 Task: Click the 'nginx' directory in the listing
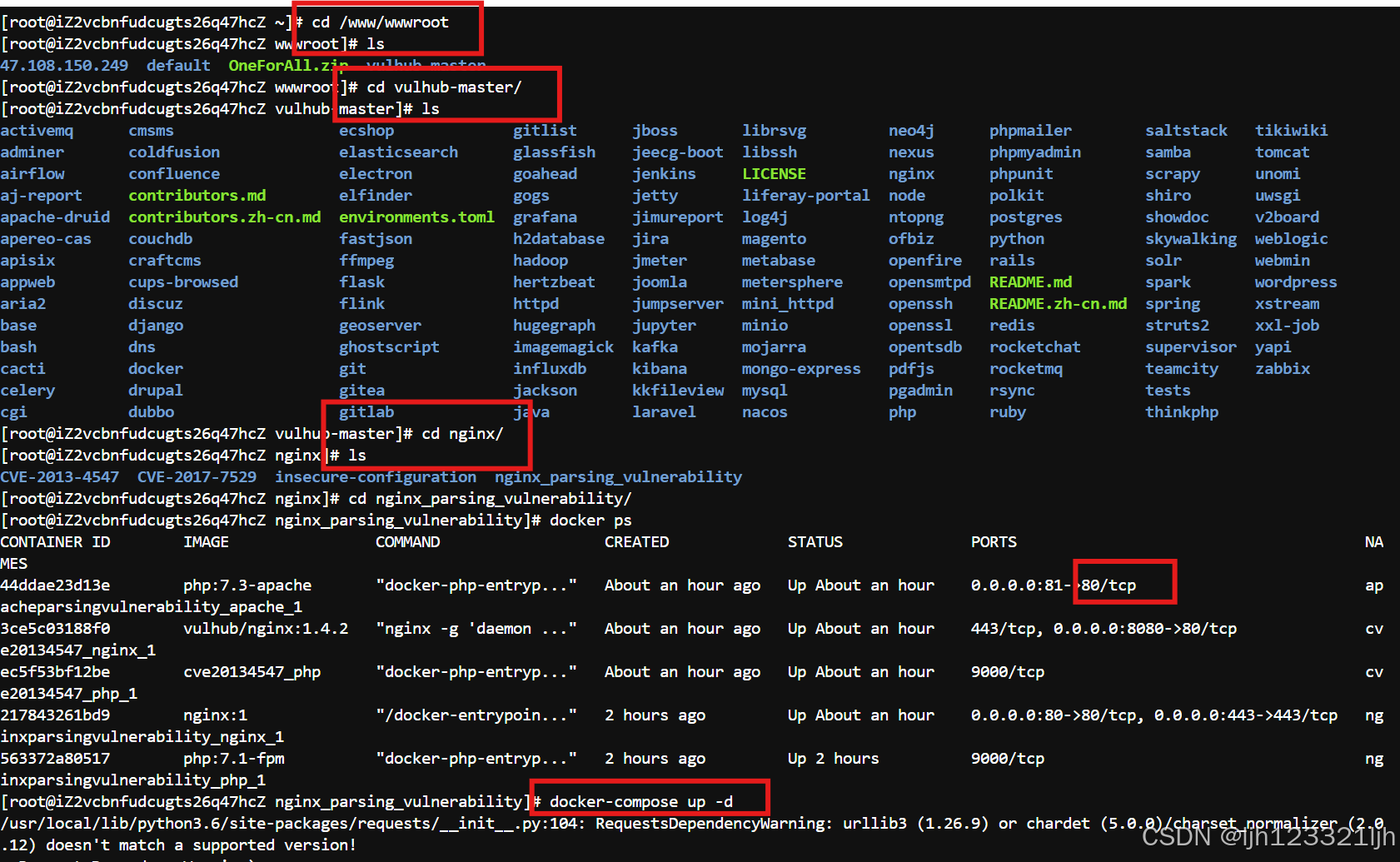911,174
